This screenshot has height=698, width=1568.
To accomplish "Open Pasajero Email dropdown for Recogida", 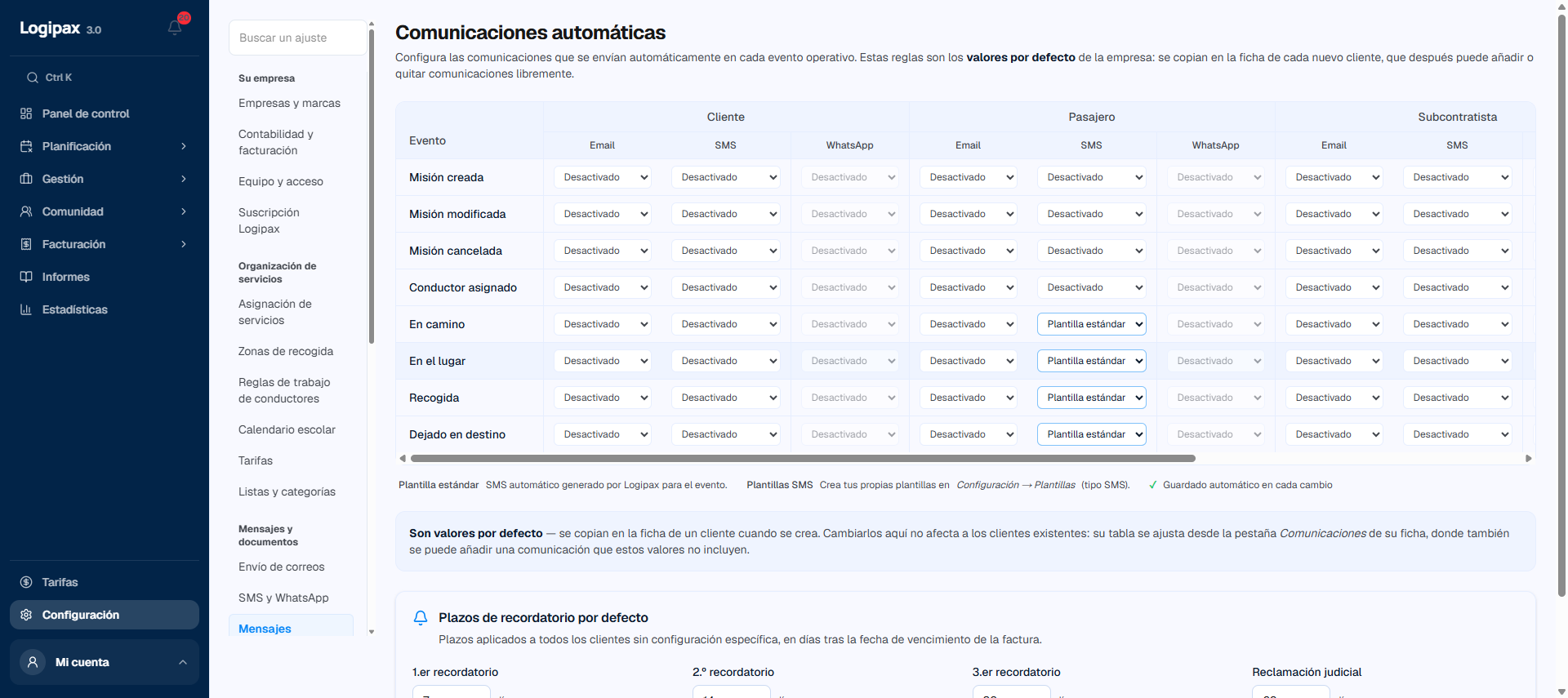I will (969, 398).
